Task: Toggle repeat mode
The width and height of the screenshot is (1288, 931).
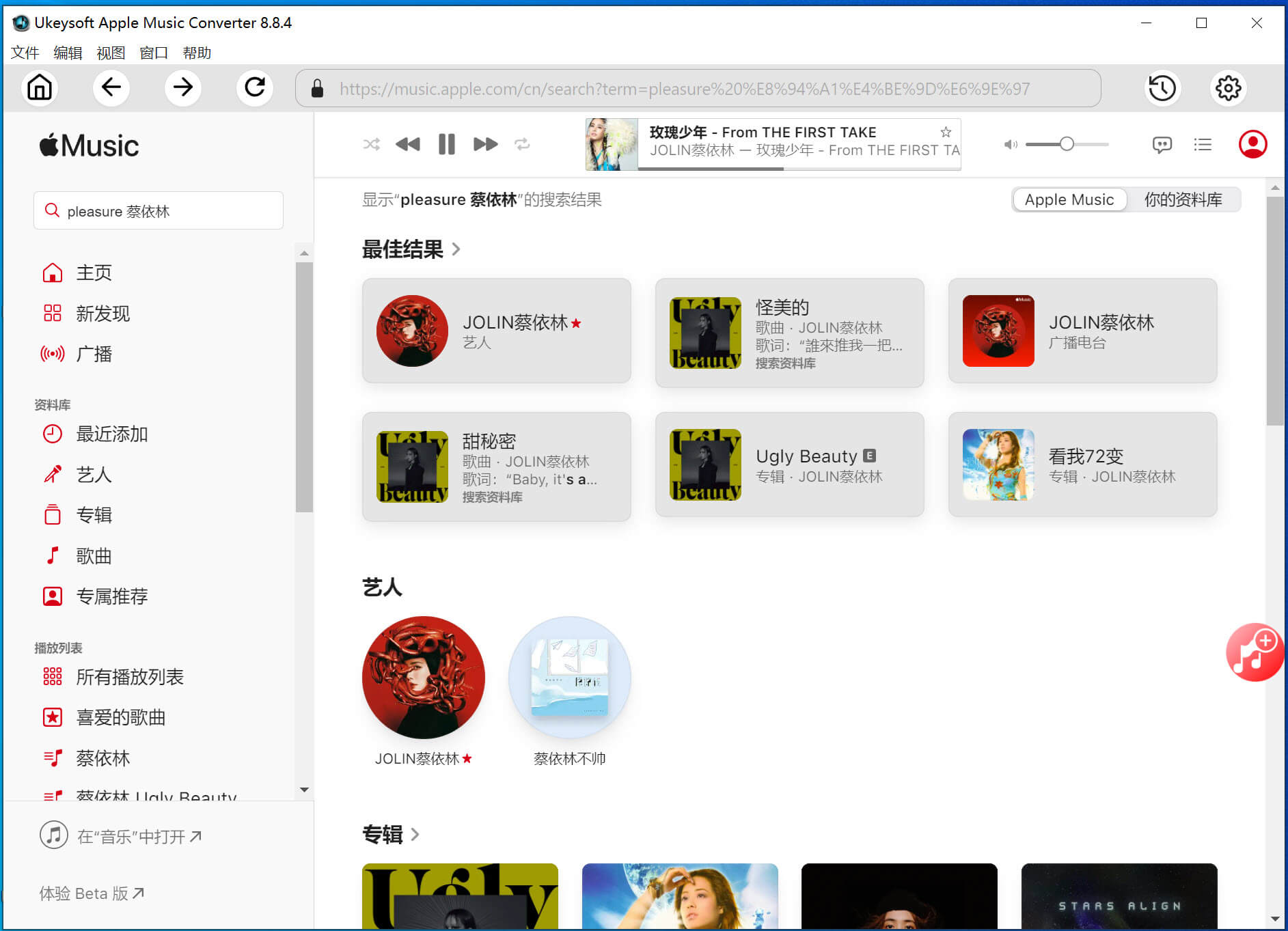Action: (x=522, y=144)
